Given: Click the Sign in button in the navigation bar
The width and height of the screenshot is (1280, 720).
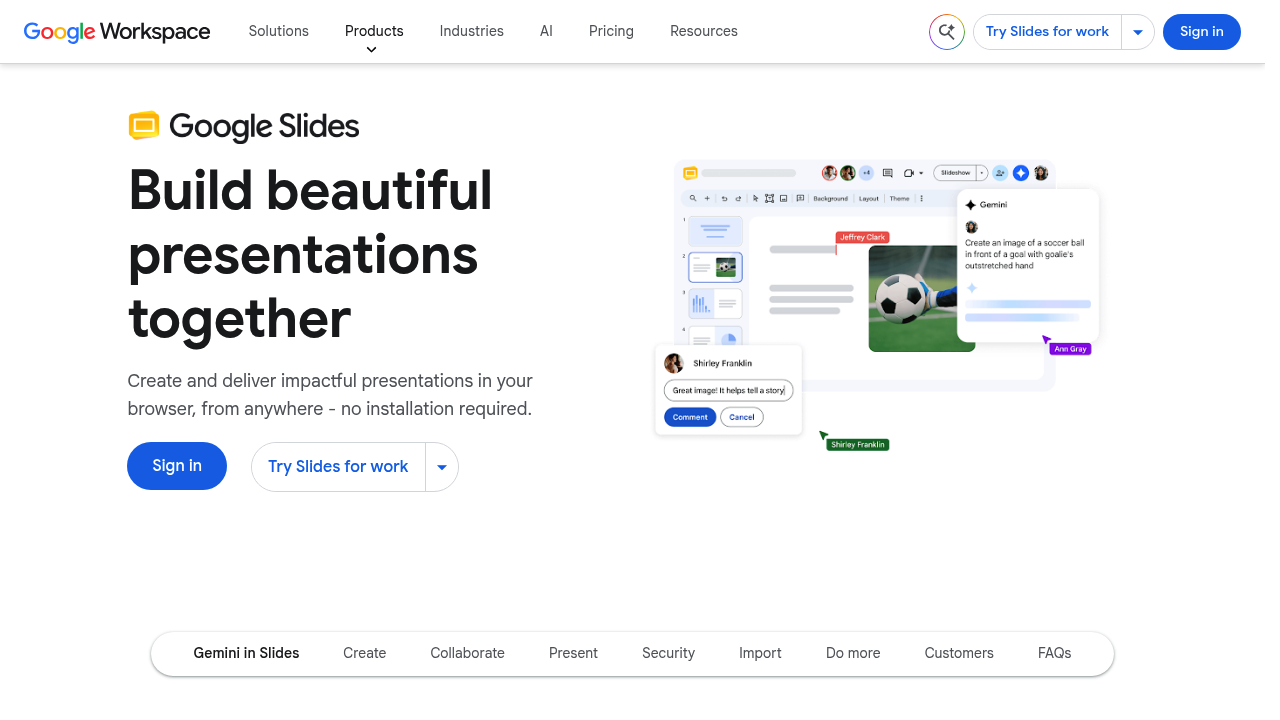Looking at the screenshot, I should (x=1201, y=32).
